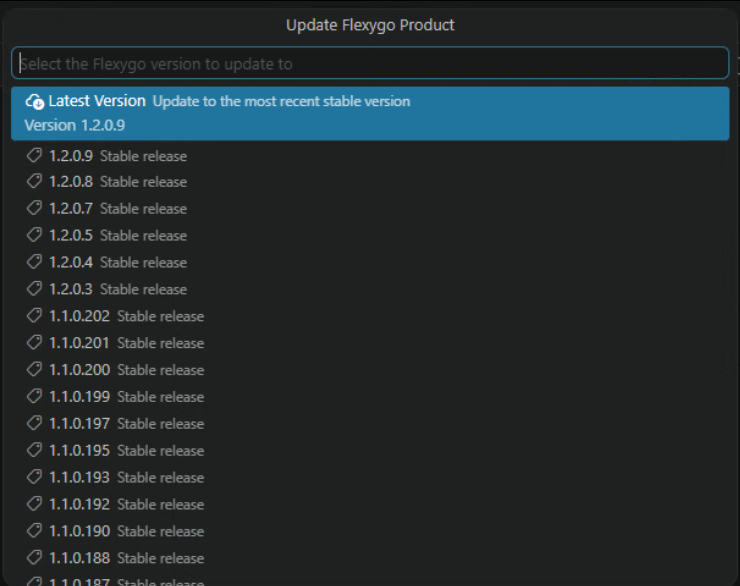This screenshot has width=740, height=586.
Task: Select version 1.1.0.190 text label
Action: pyautogui.click(x=79, y=531)
